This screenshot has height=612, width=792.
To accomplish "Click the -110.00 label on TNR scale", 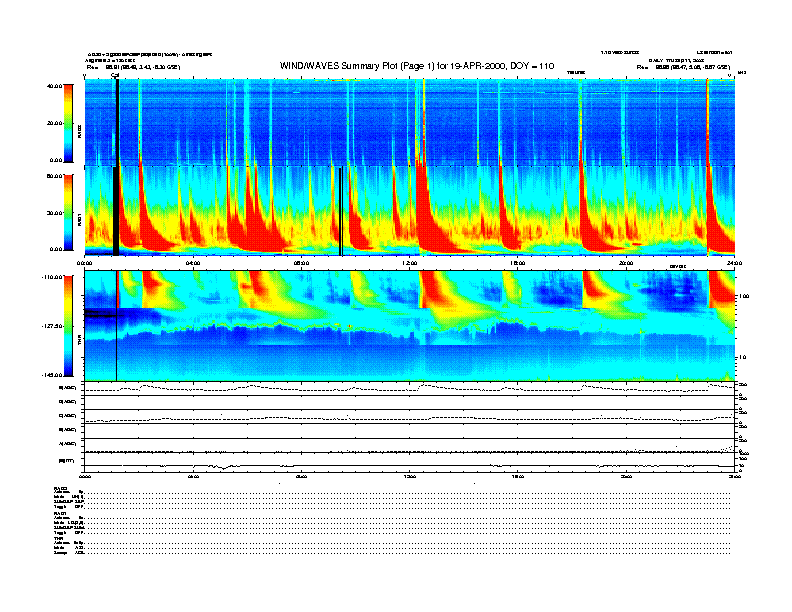I will click(x=52, y=277).
